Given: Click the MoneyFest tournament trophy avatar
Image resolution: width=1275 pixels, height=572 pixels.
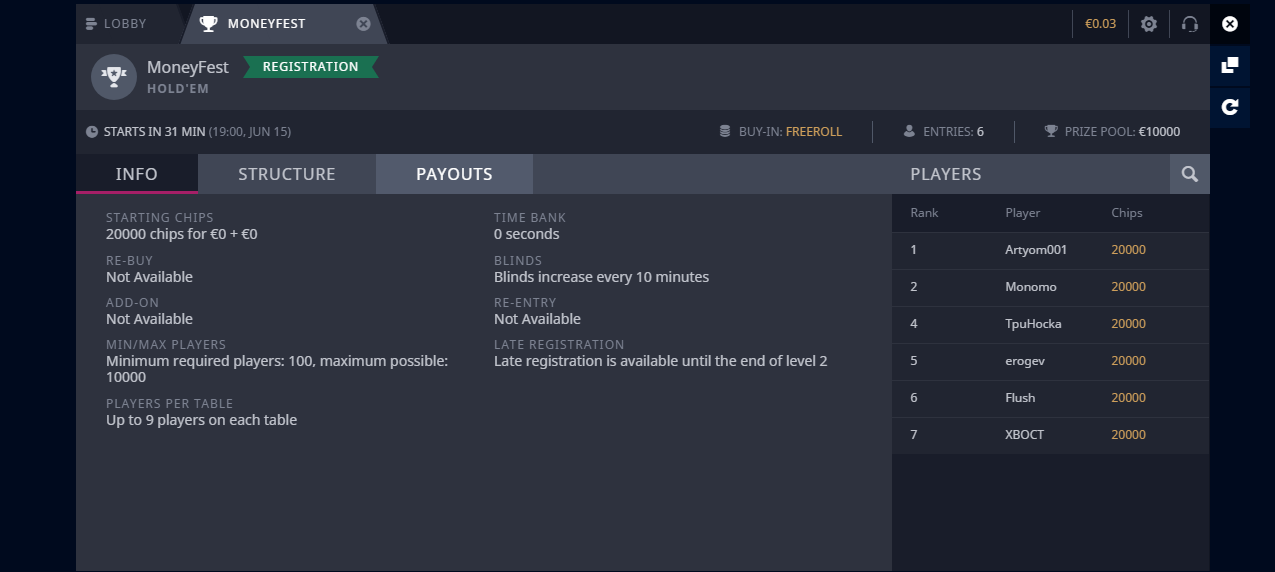Looking at the screenshot, I should 113,77.
